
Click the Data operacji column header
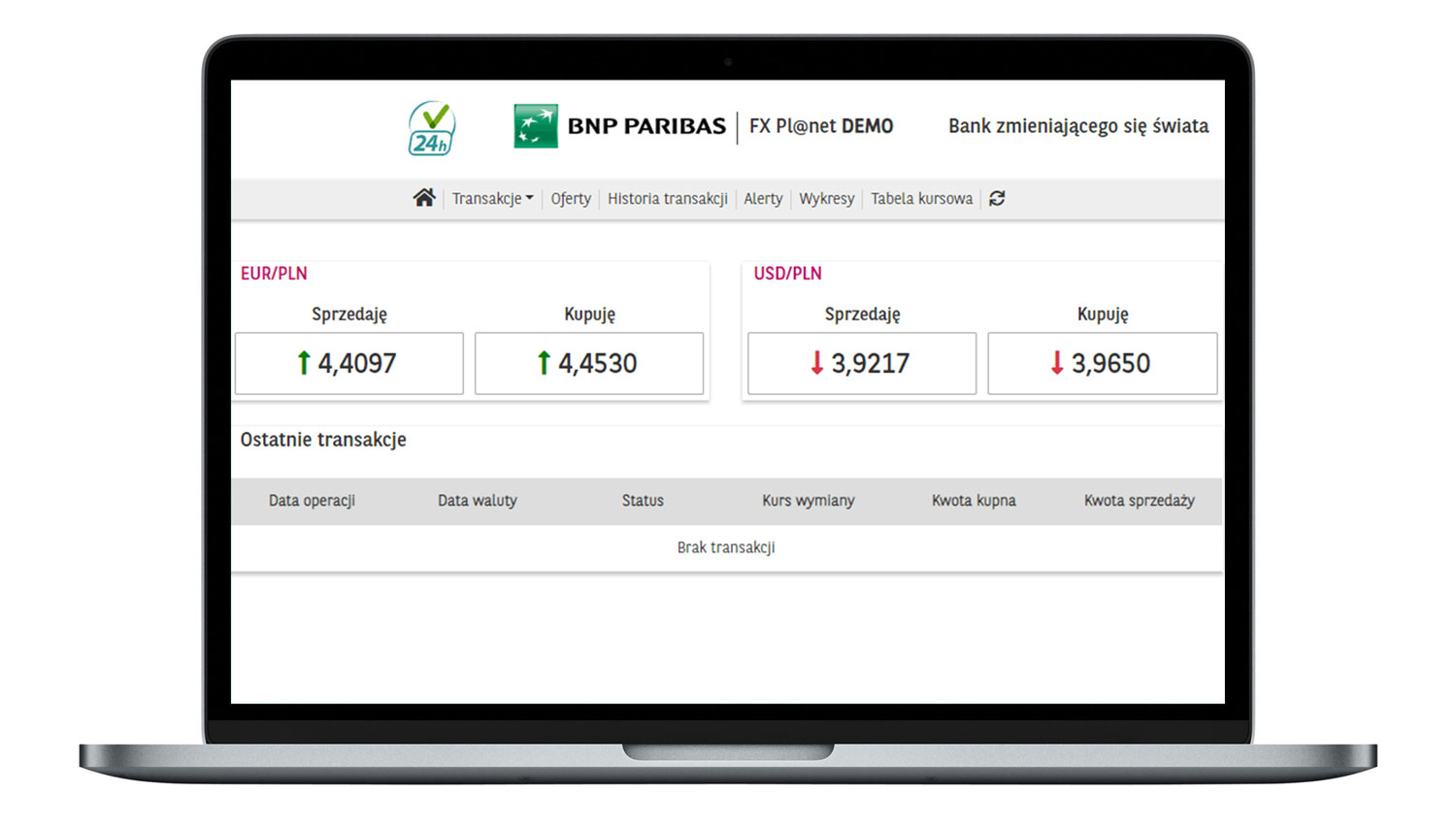(x=312, y=501)
